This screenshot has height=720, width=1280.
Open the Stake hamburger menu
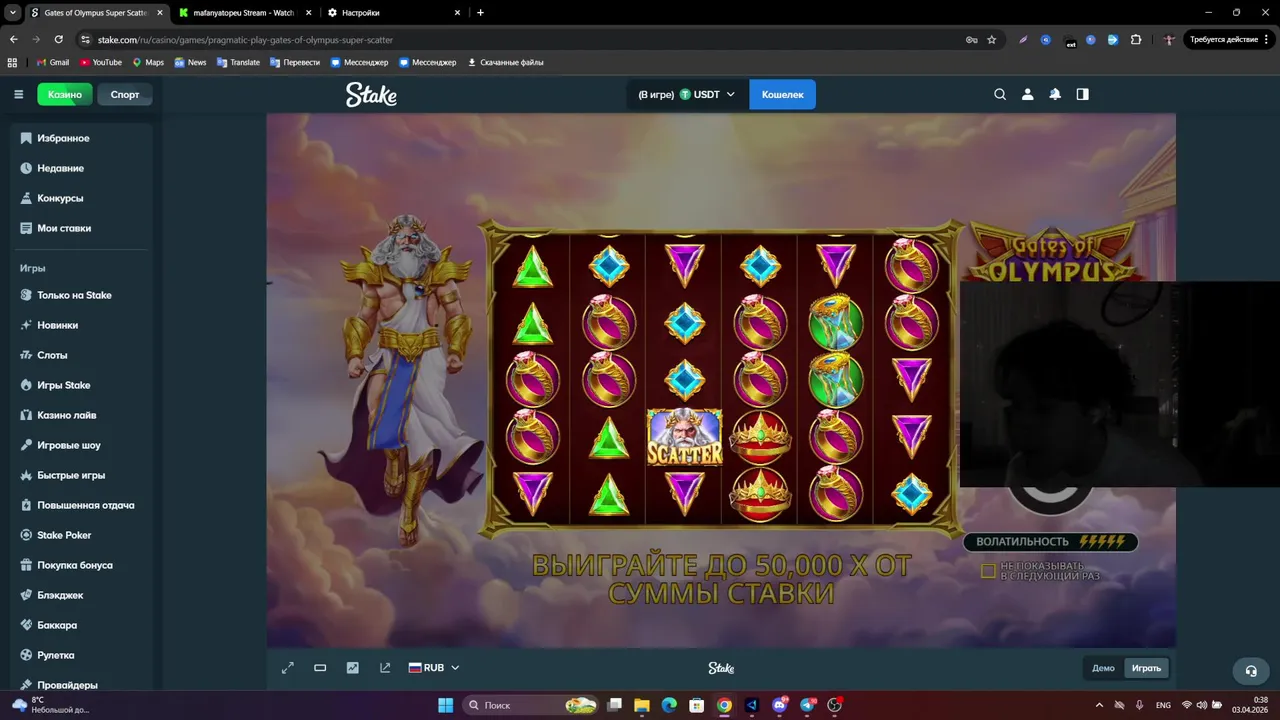click(18, 94)
